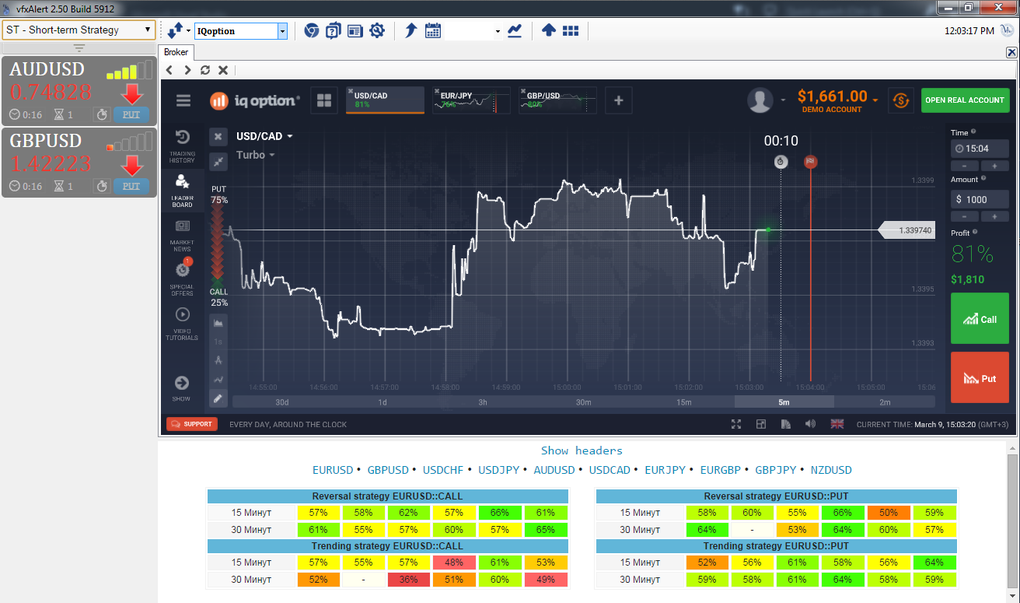
Task: Open the Chrome browser icon in toolbar
Action: [312, 31]
